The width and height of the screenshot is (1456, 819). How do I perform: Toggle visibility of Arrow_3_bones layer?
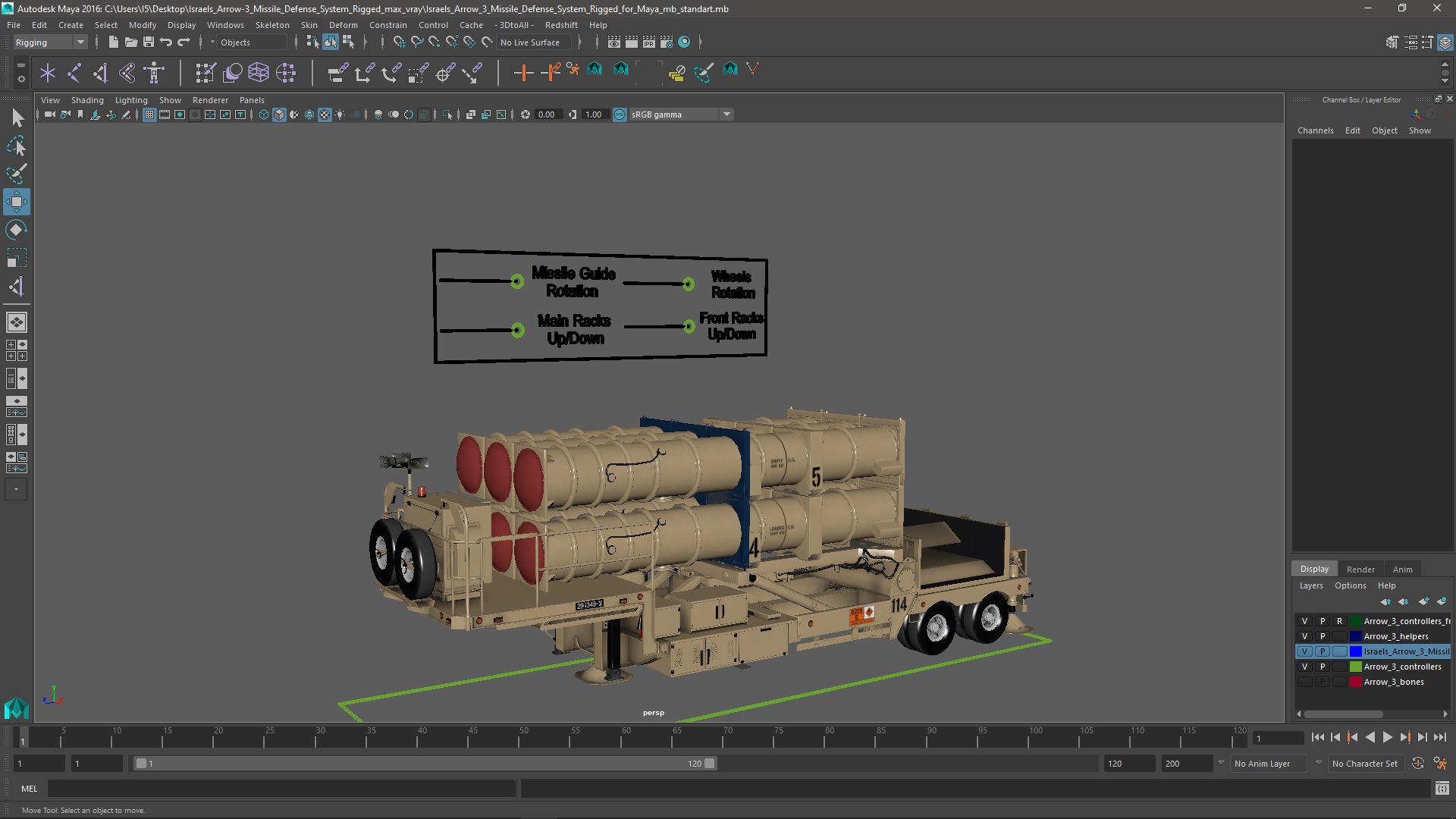coord(1304,682)
